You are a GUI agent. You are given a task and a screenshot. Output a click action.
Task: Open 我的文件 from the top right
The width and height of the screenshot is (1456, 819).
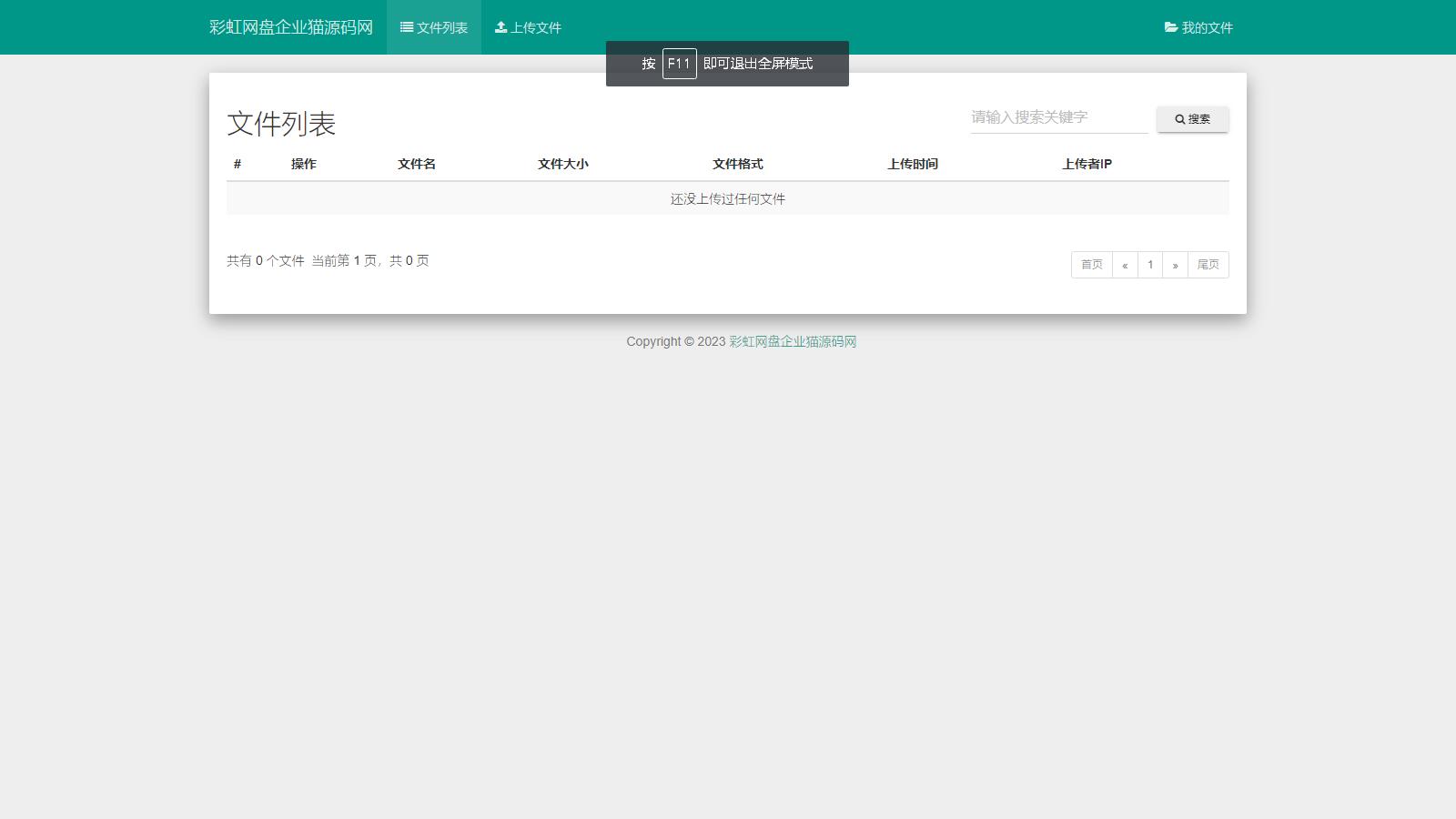1199,27
